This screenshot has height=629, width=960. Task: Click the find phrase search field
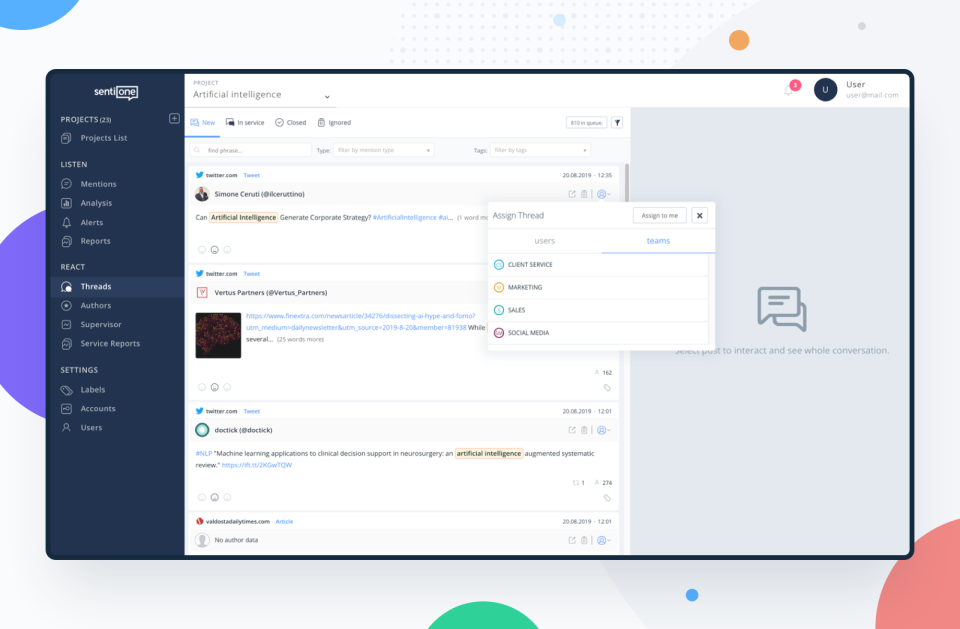[x=251, y=150]
